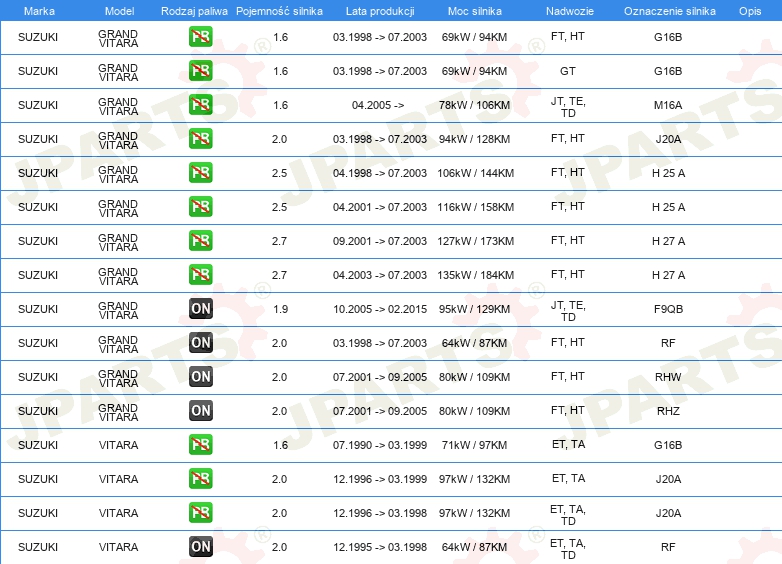This screenshot has width=782, height=564.
Task: Click diesel ON icon in the RHW row
Action: pos(200,376)
